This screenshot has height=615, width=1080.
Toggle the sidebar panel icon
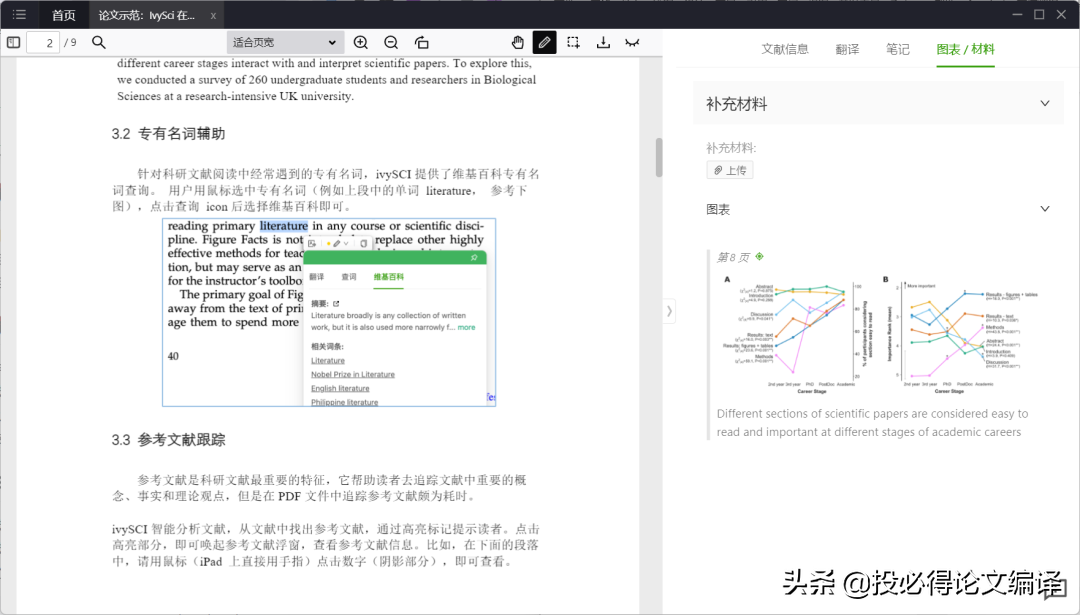(13, 43)
